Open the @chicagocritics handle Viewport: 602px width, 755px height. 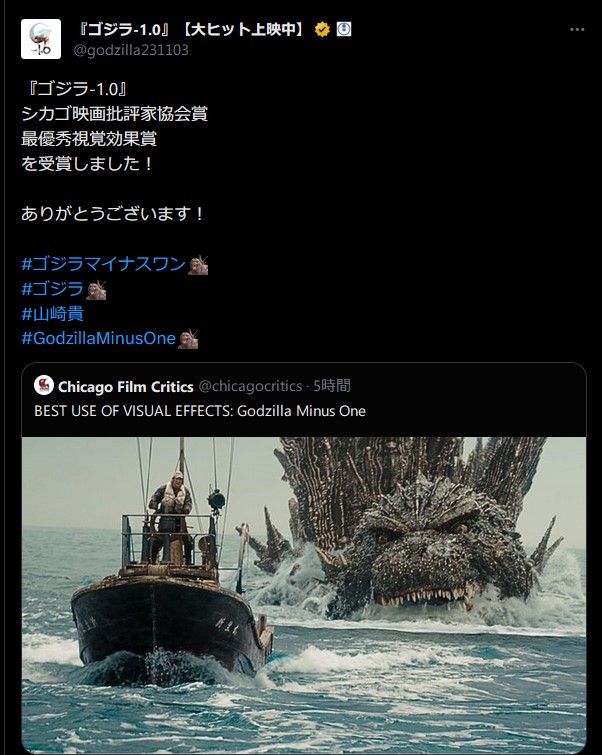point(250,386)
